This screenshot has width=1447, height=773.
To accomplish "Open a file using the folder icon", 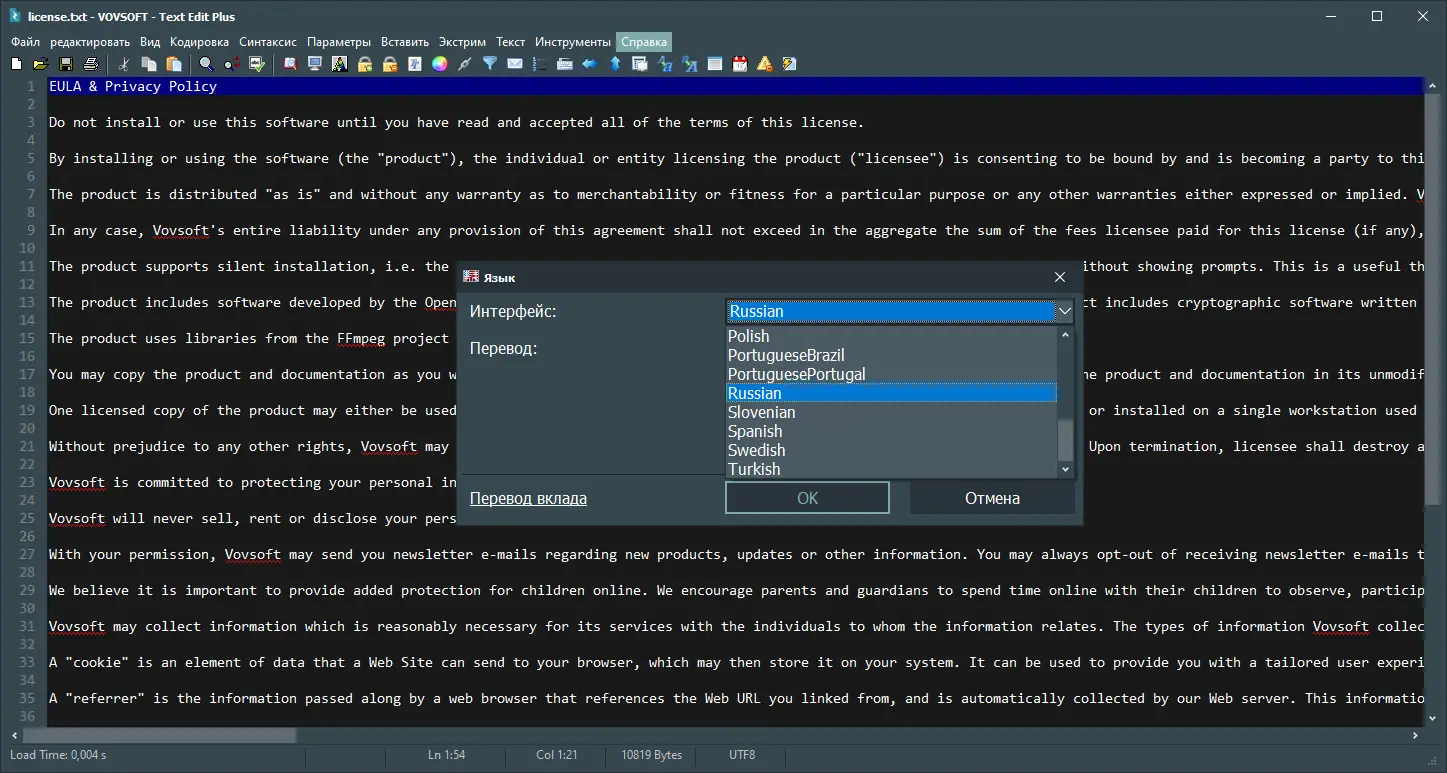I will pyautogui.click(x=41, y=64).
